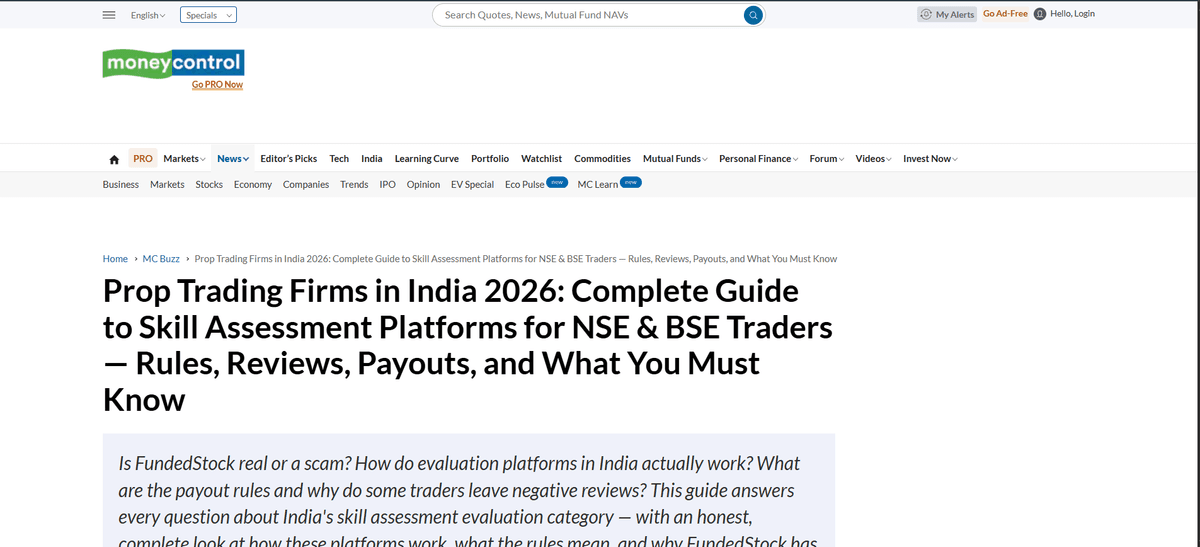Click the search magnifier button
This screenshot has width=1200, height=547.
753,15
